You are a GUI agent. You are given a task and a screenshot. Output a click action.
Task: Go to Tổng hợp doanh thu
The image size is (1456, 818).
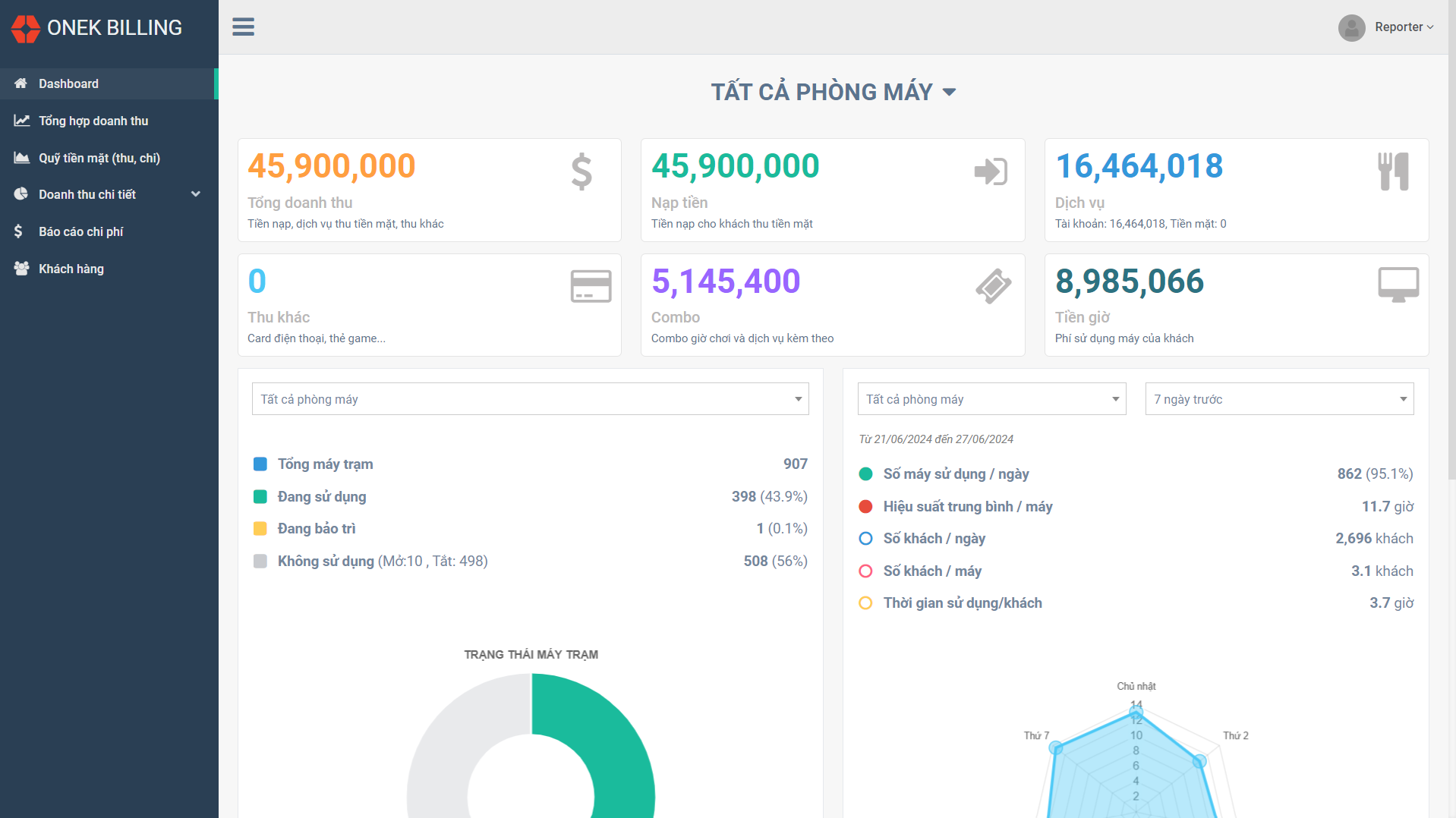click(x=108, y=121)
